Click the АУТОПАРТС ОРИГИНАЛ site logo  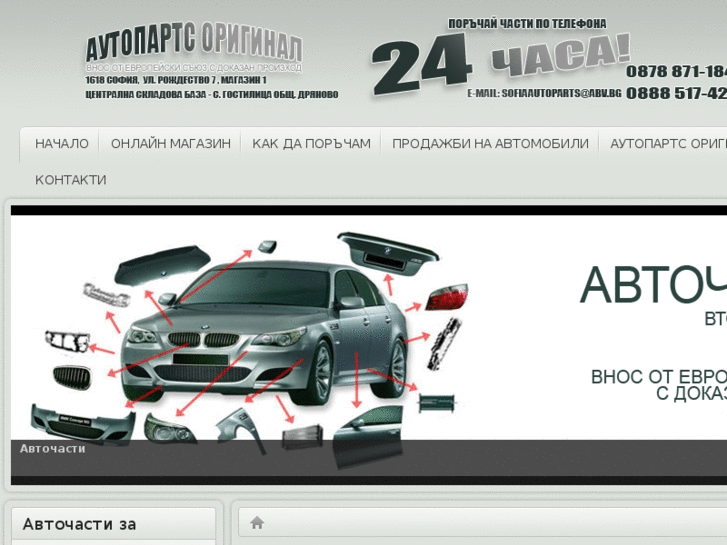[194, 47]
